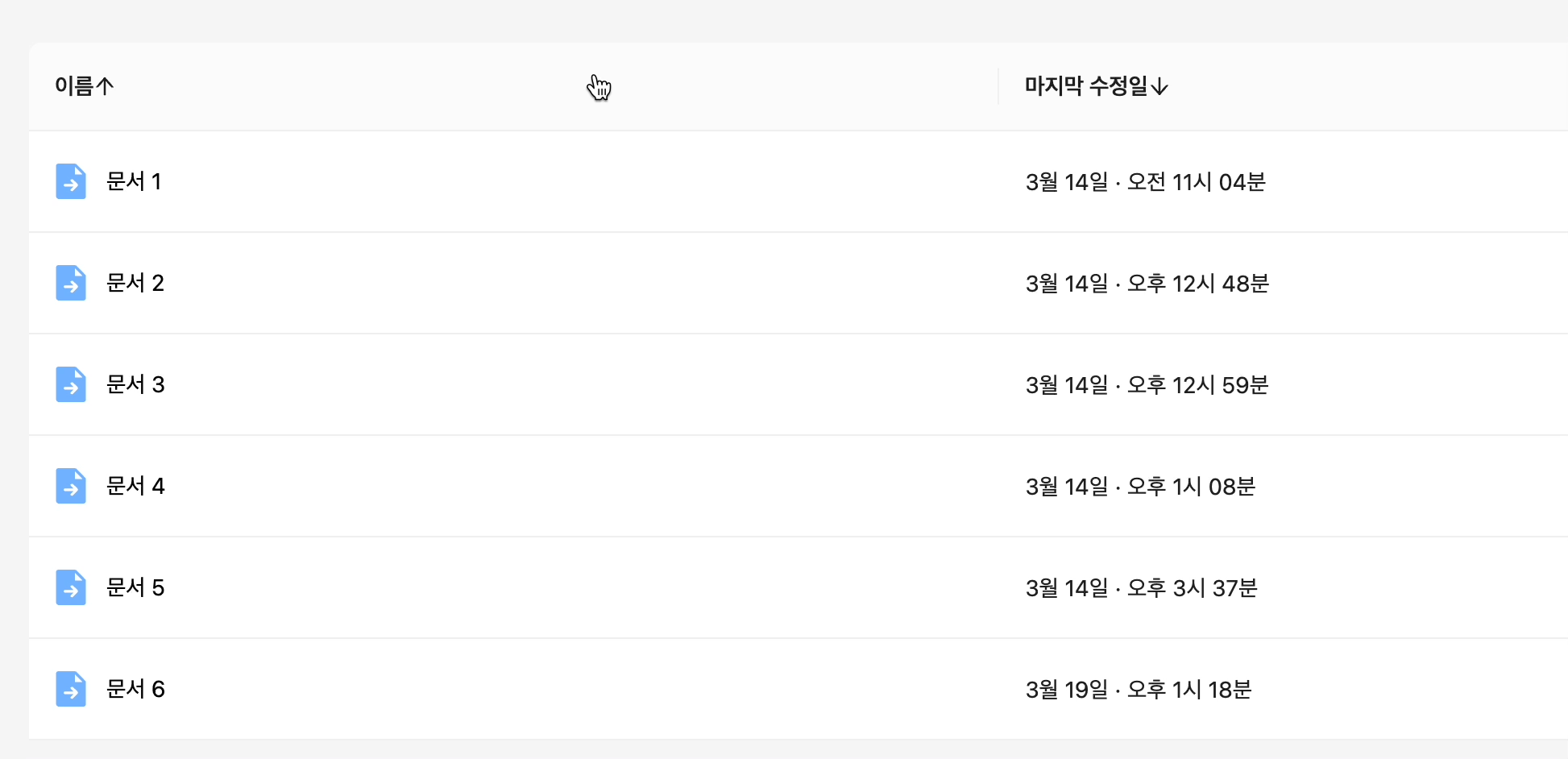Viewport: 1568px width, 759px height.
Task: Toggle the down arrow beside 마지막 수정일
Action: pyautogui.click(x=1159, y=86)
